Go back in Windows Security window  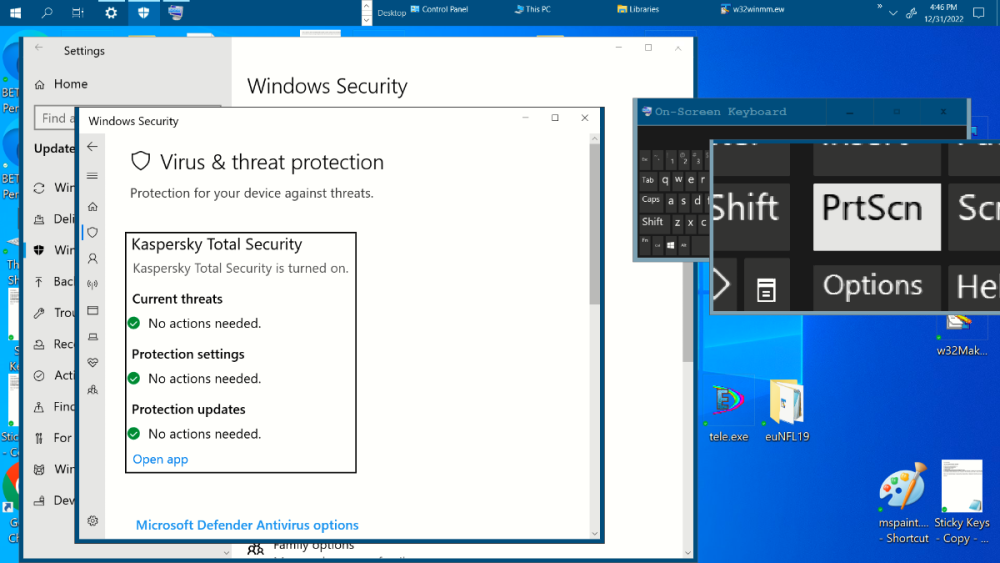92,147
